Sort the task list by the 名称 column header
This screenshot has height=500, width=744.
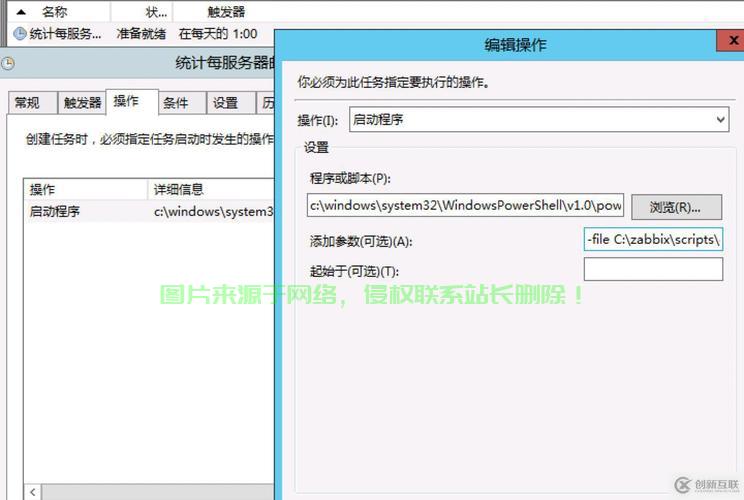(55, 12)
